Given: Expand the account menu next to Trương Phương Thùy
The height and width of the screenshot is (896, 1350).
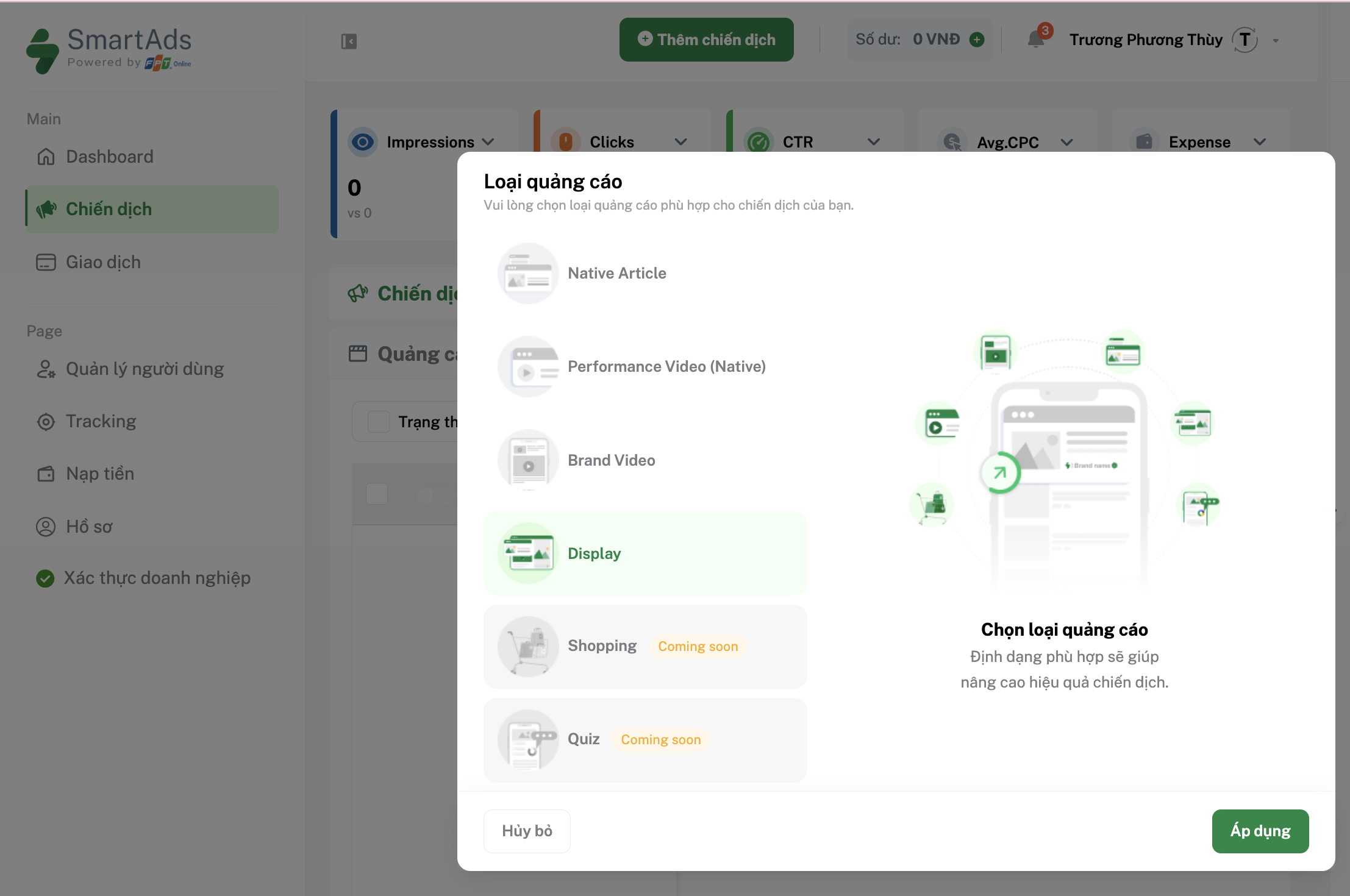Looking at the screenshot, I should tap(1275, 40).
